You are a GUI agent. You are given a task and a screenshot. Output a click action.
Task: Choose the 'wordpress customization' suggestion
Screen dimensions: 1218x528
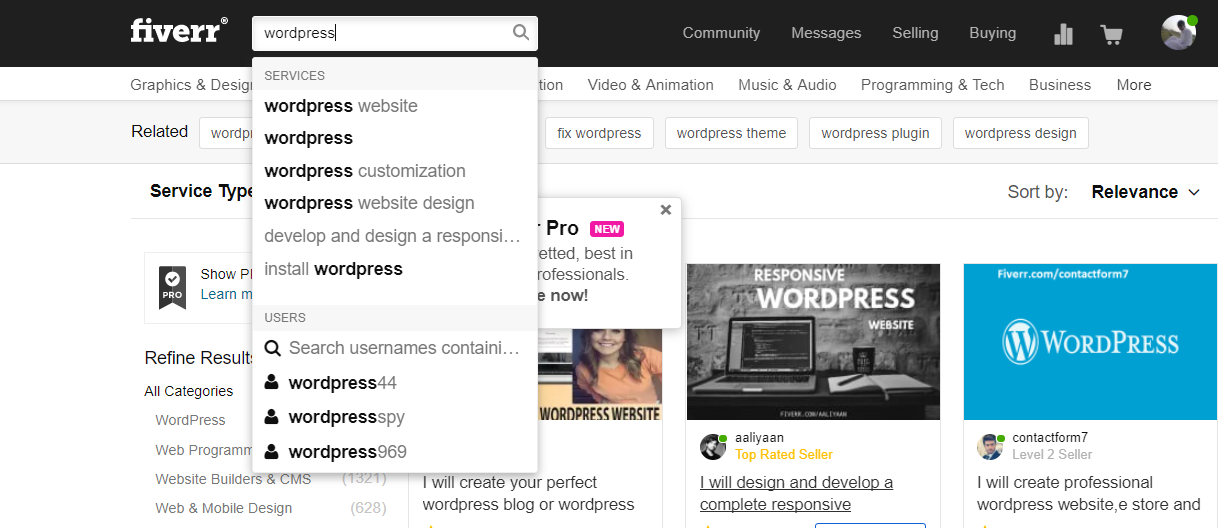pyautogui.click(x=395, y=171)
